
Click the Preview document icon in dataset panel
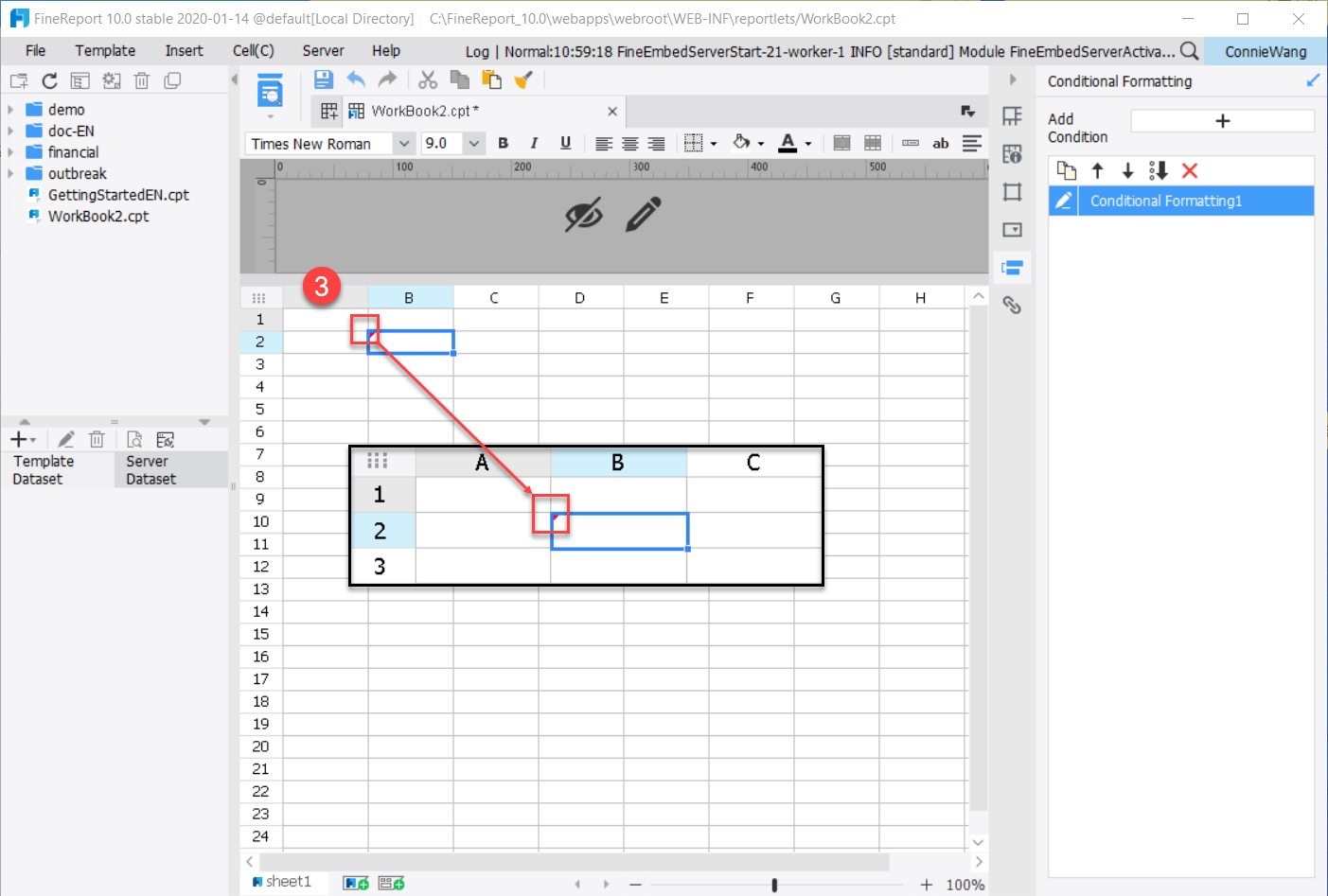click(134, 439)
